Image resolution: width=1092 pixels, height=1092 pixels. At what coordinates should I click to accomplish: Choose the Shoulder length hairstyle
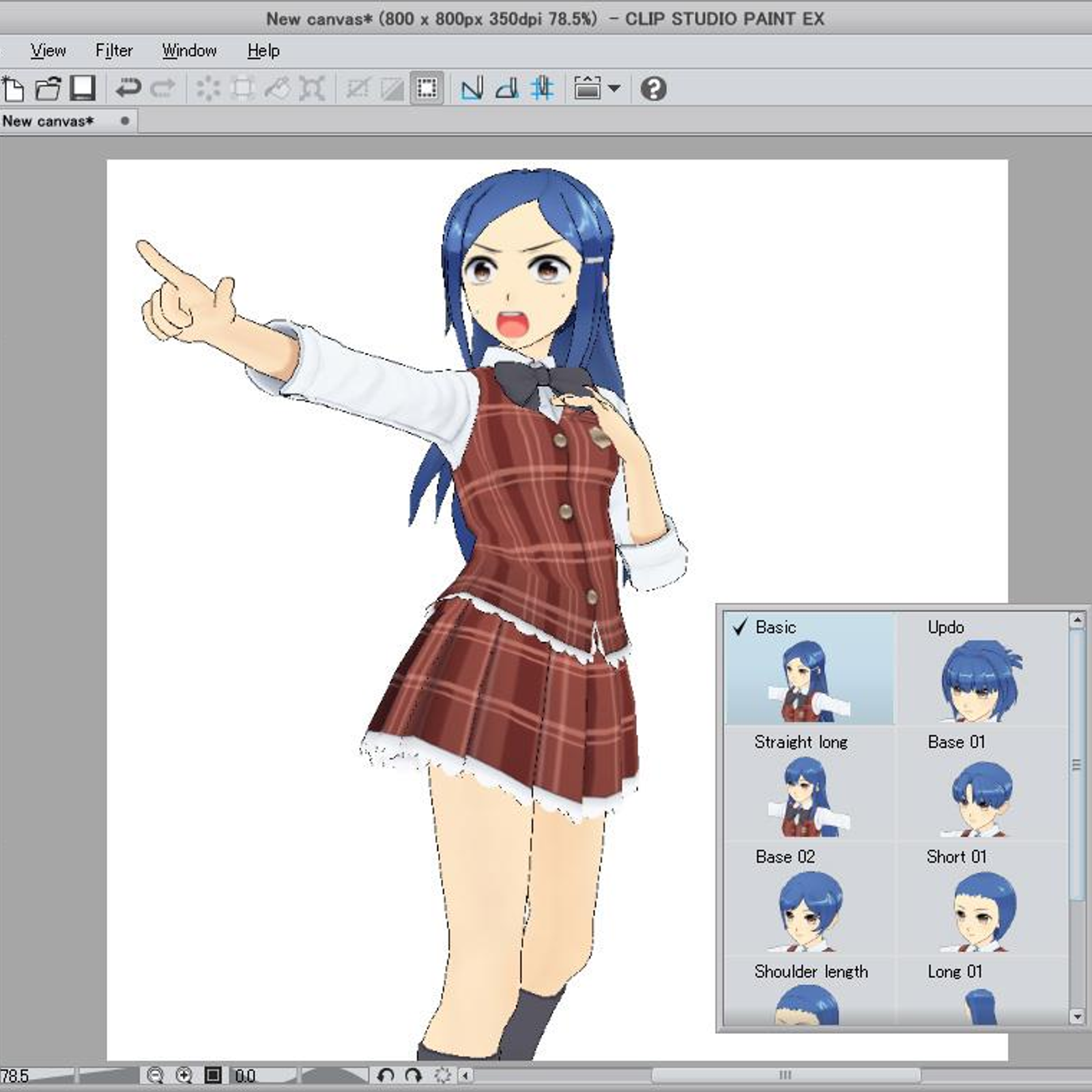click(809, 991)
